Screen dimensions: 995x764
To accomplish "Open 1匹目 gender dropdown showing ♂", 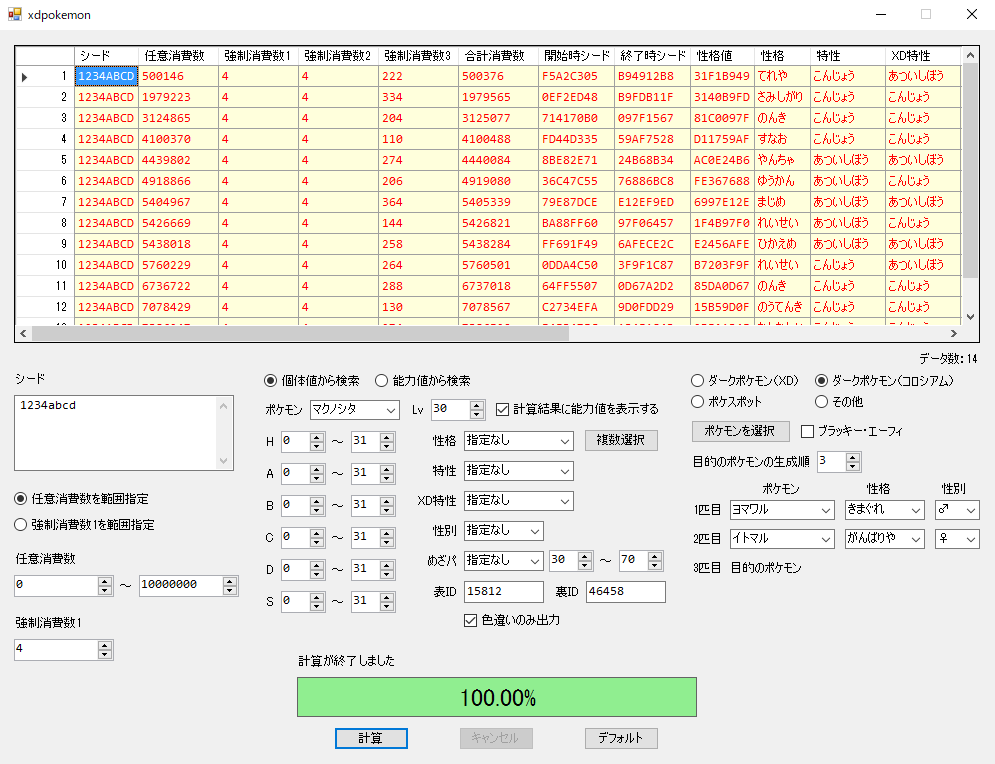I will point(957,510).
